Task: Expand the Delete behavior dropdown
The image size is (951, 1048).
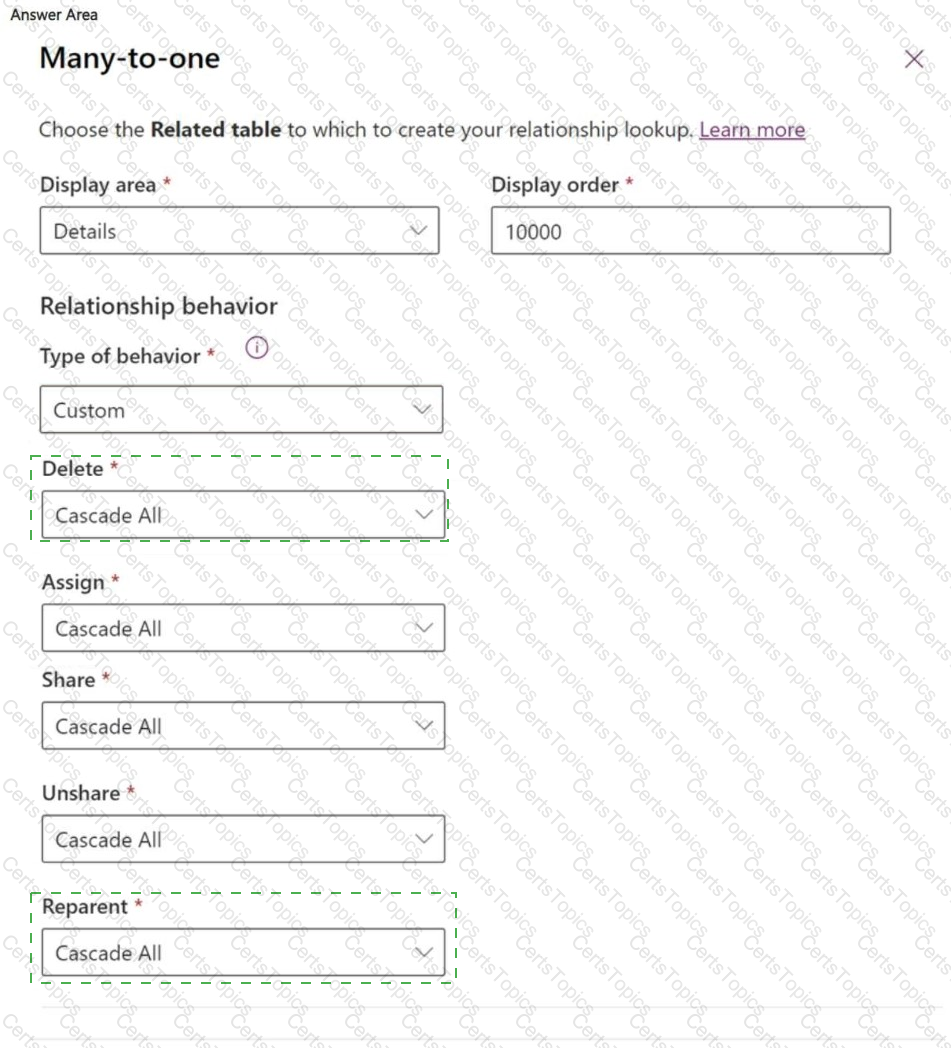Action: pos(242,515)
